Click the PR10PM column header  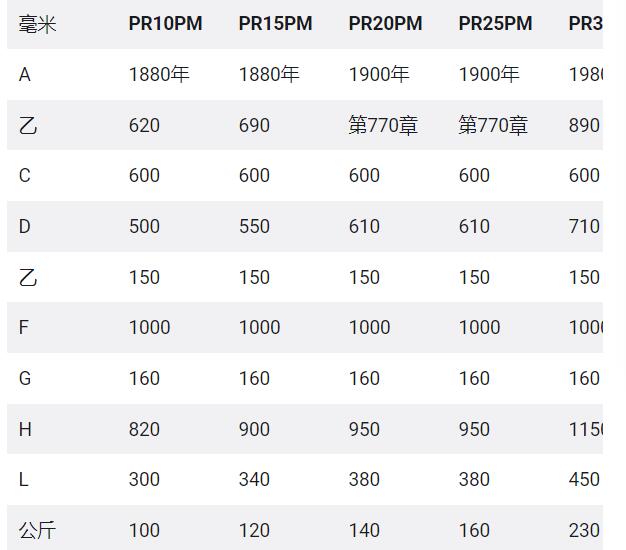[x=165, y=24]
